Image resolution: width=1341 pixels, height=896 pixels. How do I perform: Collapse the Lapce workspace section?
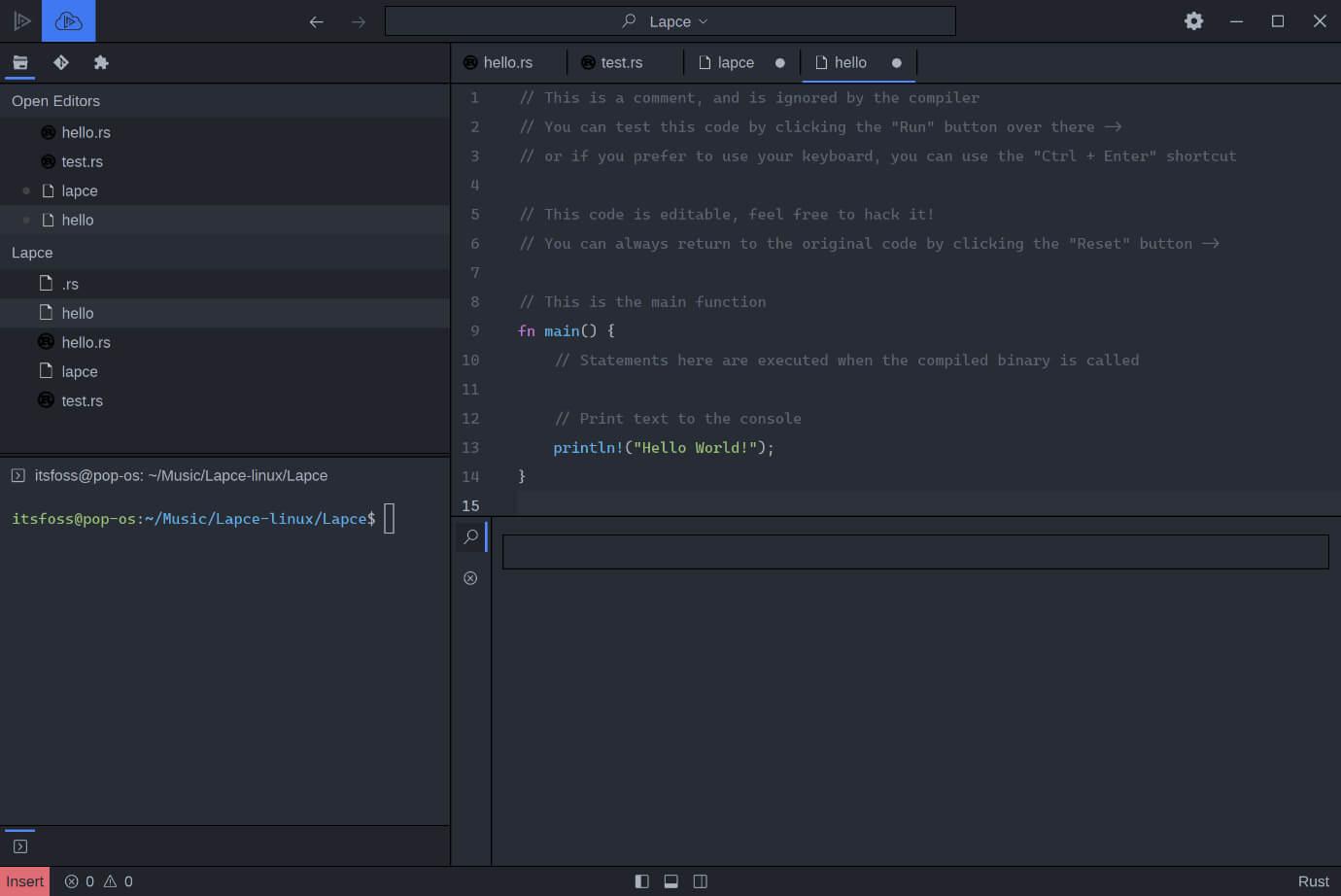pyautogui.click(x=32, y=252)
